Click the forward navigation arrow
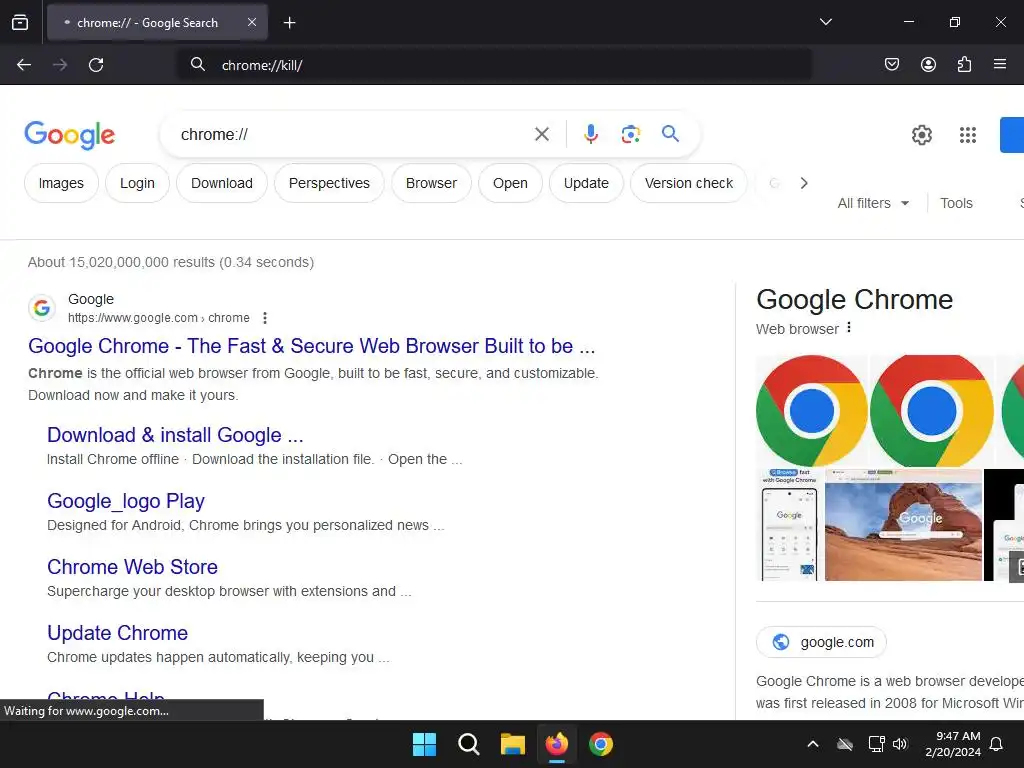1024x768 pixels. click(60, 65)
